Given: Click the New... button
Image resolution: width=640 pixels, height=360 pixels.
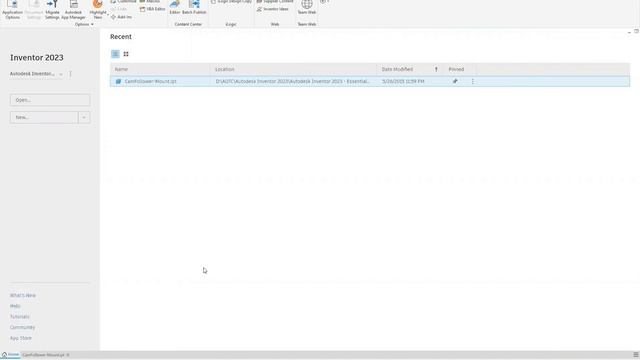Looking at the screenshot, I should 44,118.
